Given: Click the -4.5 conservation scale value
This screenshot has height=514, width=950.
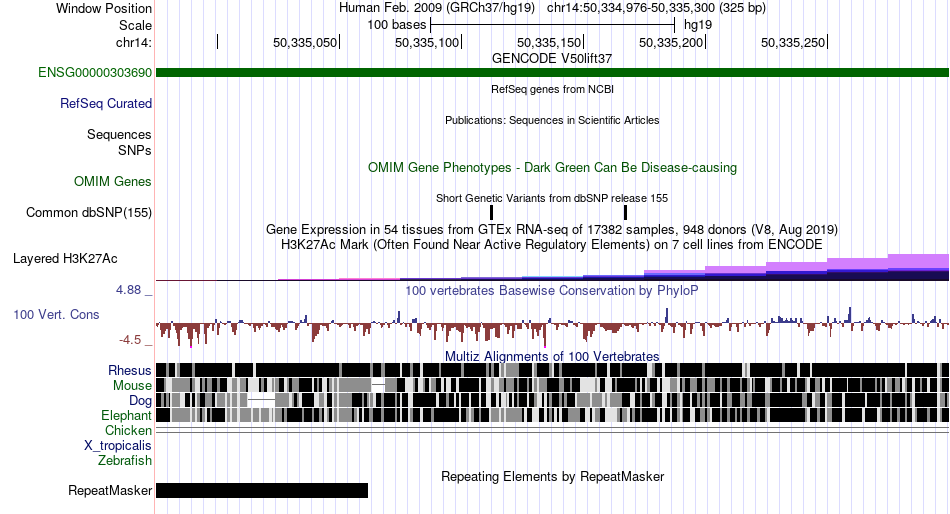Looking at the screenshot, I should [130, 339].
